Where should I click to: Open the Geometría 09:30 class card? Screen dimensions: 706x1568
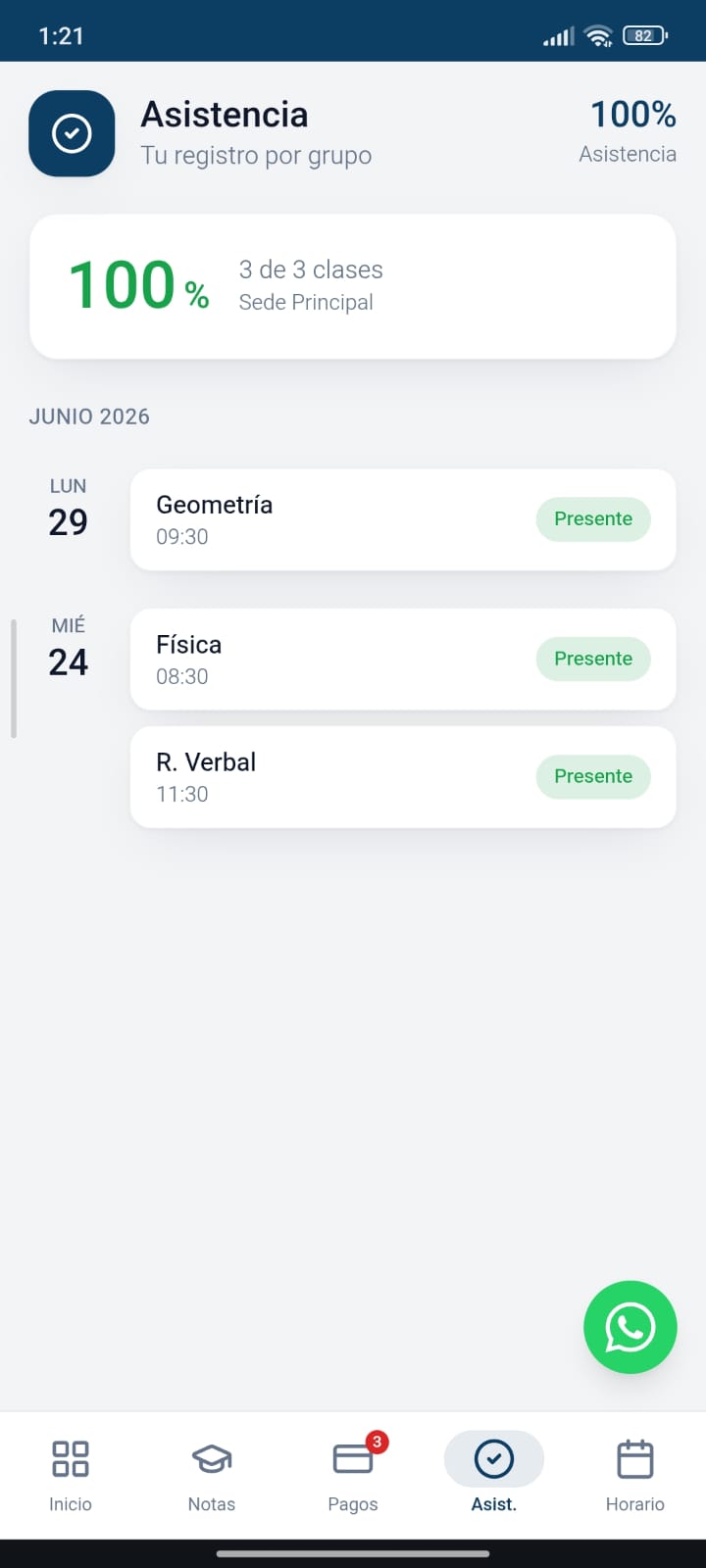[403, 519]
